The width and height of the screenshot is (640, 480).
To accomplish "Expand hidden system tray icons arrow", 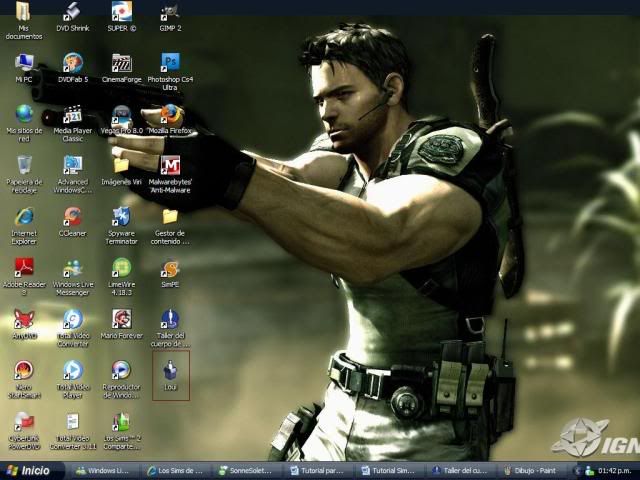I will point(578,471).
